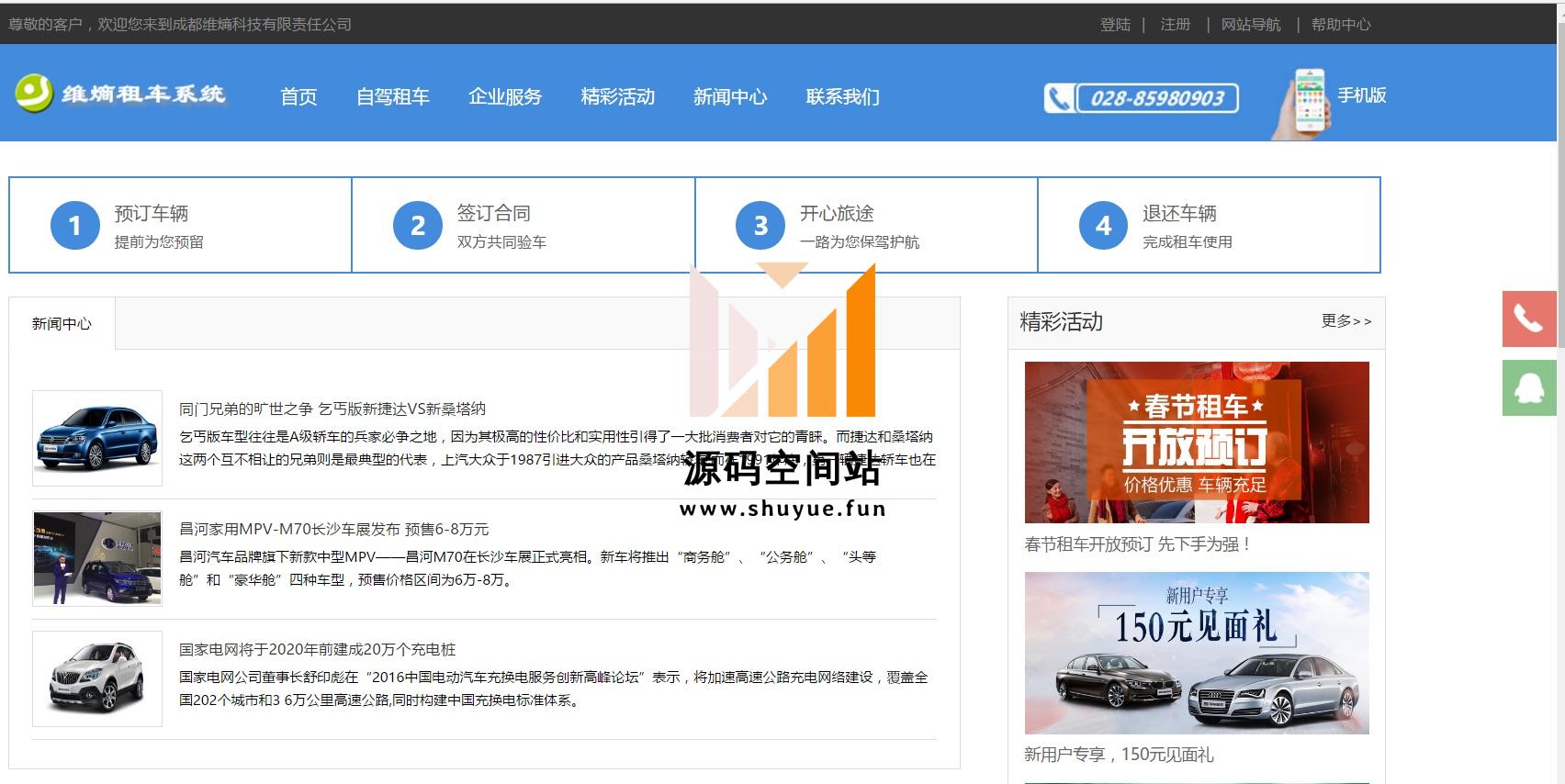Viewport: 1565px width, 784px height.
Task: Click the 昌河 M70 car show thumbnail
Action: [x=97, y=558]
